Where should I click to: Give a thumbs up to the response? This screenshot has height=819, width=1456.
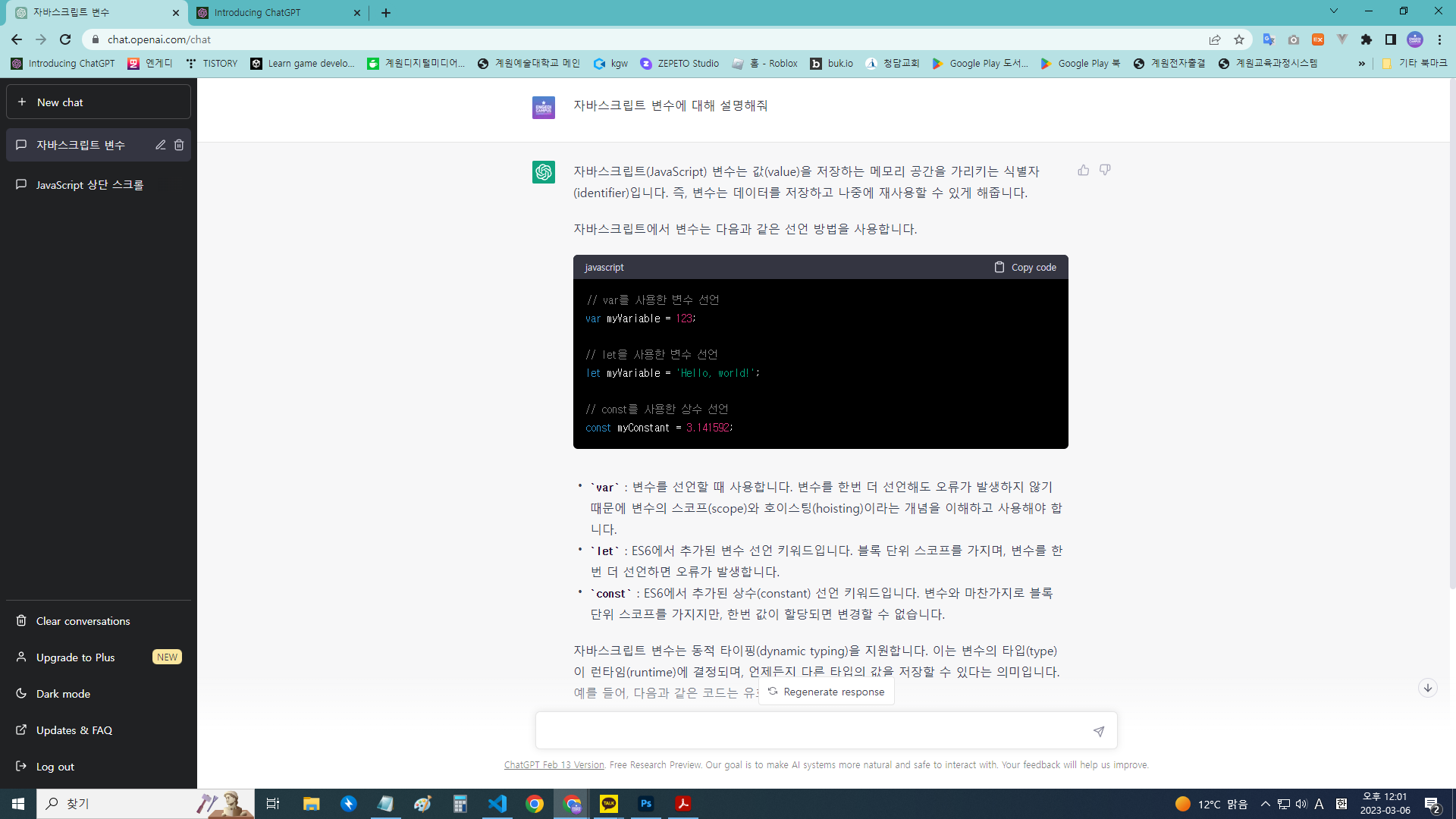[x=1083, y=171]
